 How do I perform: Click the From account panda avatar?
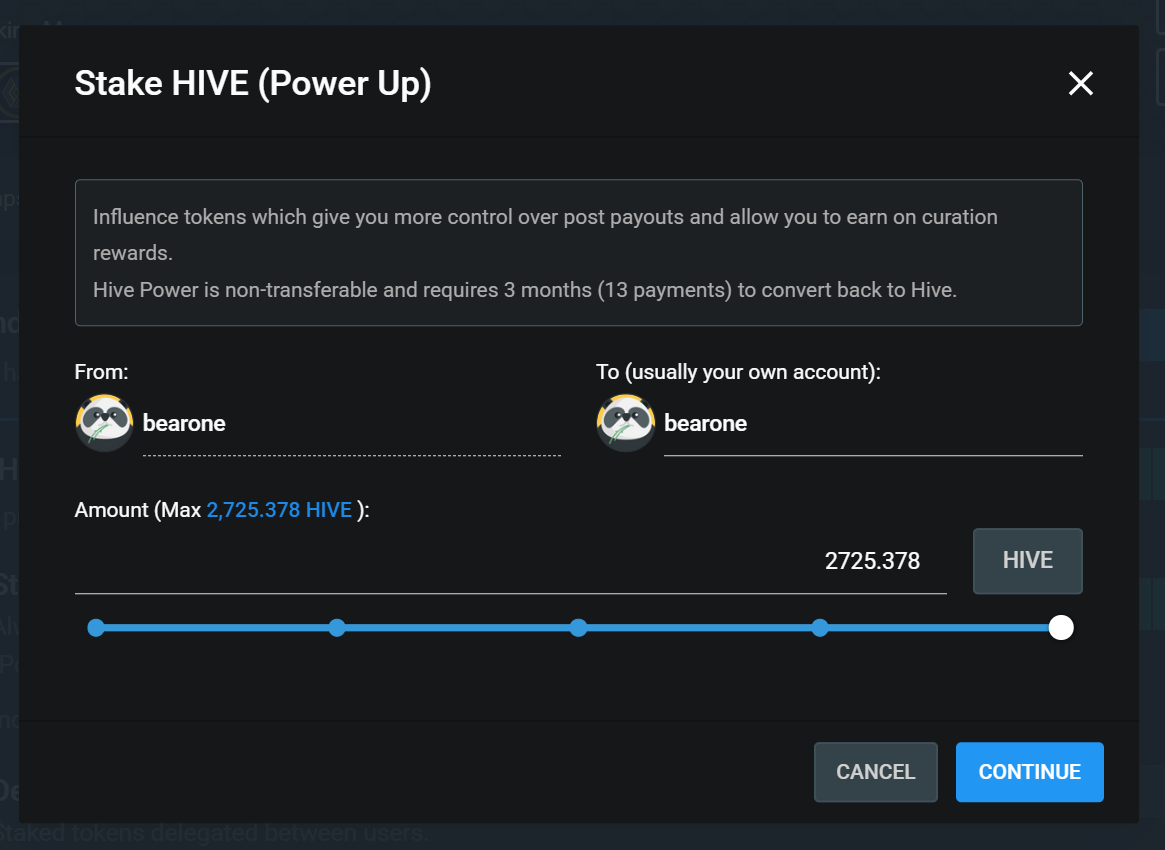click(x=104, y=423)
